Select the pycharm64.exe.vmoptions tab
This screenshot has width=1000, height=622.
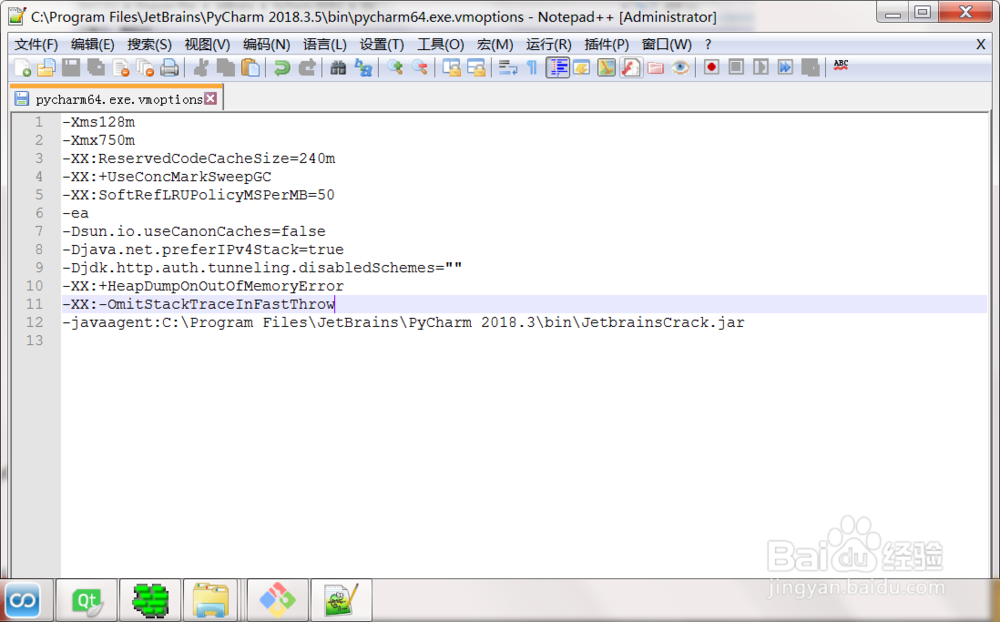tap(119, 99)
